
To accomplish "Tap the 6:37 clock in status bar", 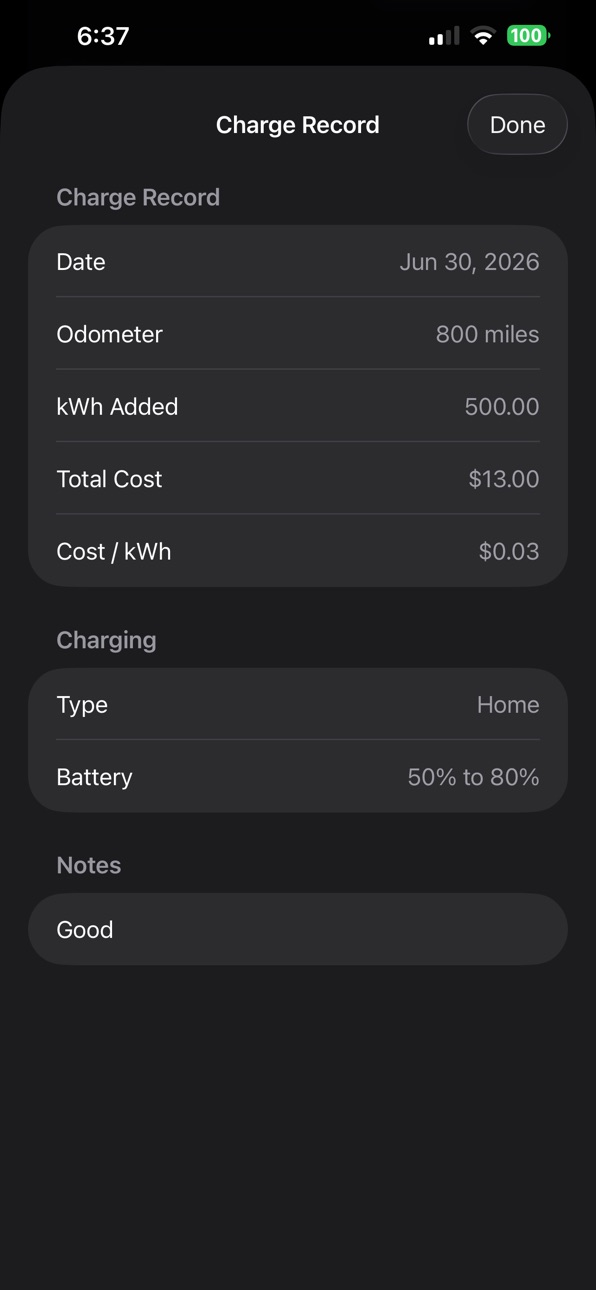I will tap(103, 36).
